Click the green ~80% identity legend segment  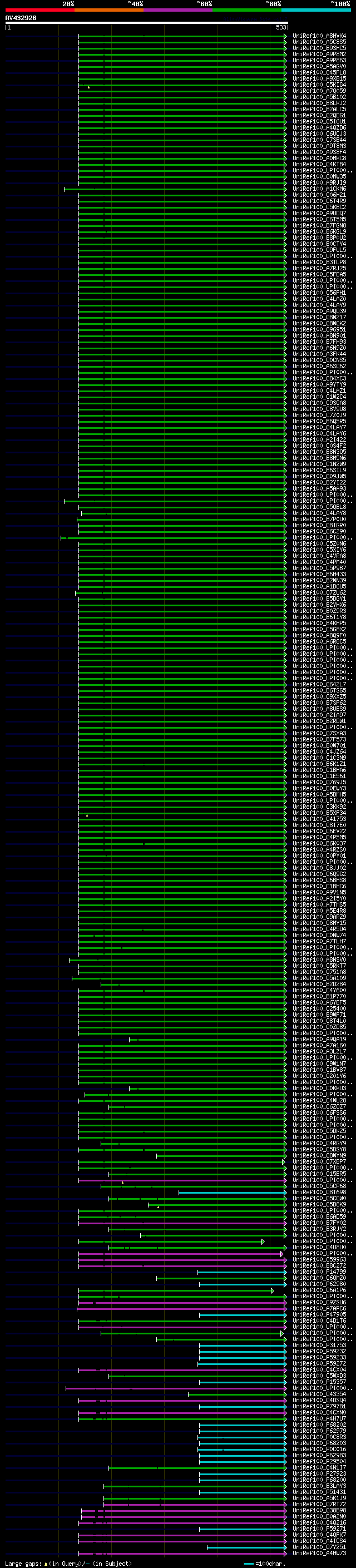pos(246,10)
